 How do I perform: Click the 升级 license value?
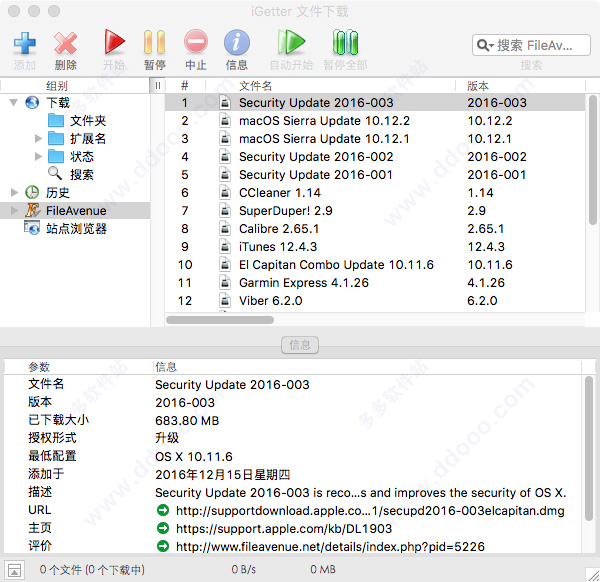[x=167, y=438]
